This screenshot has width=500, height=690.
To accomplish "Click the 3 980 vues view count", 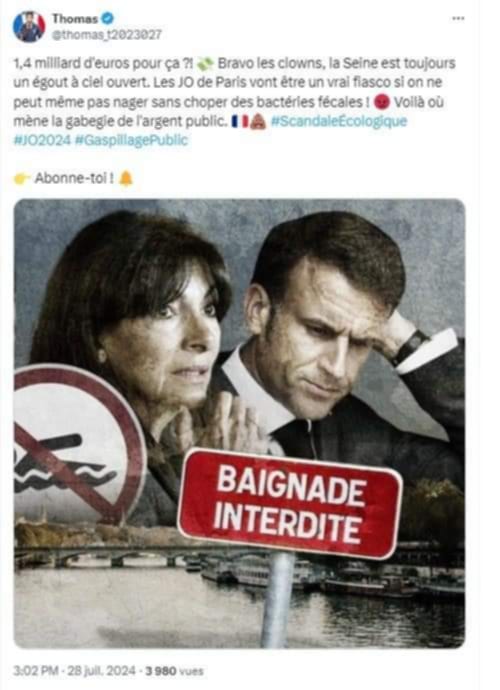I will 174,671.
